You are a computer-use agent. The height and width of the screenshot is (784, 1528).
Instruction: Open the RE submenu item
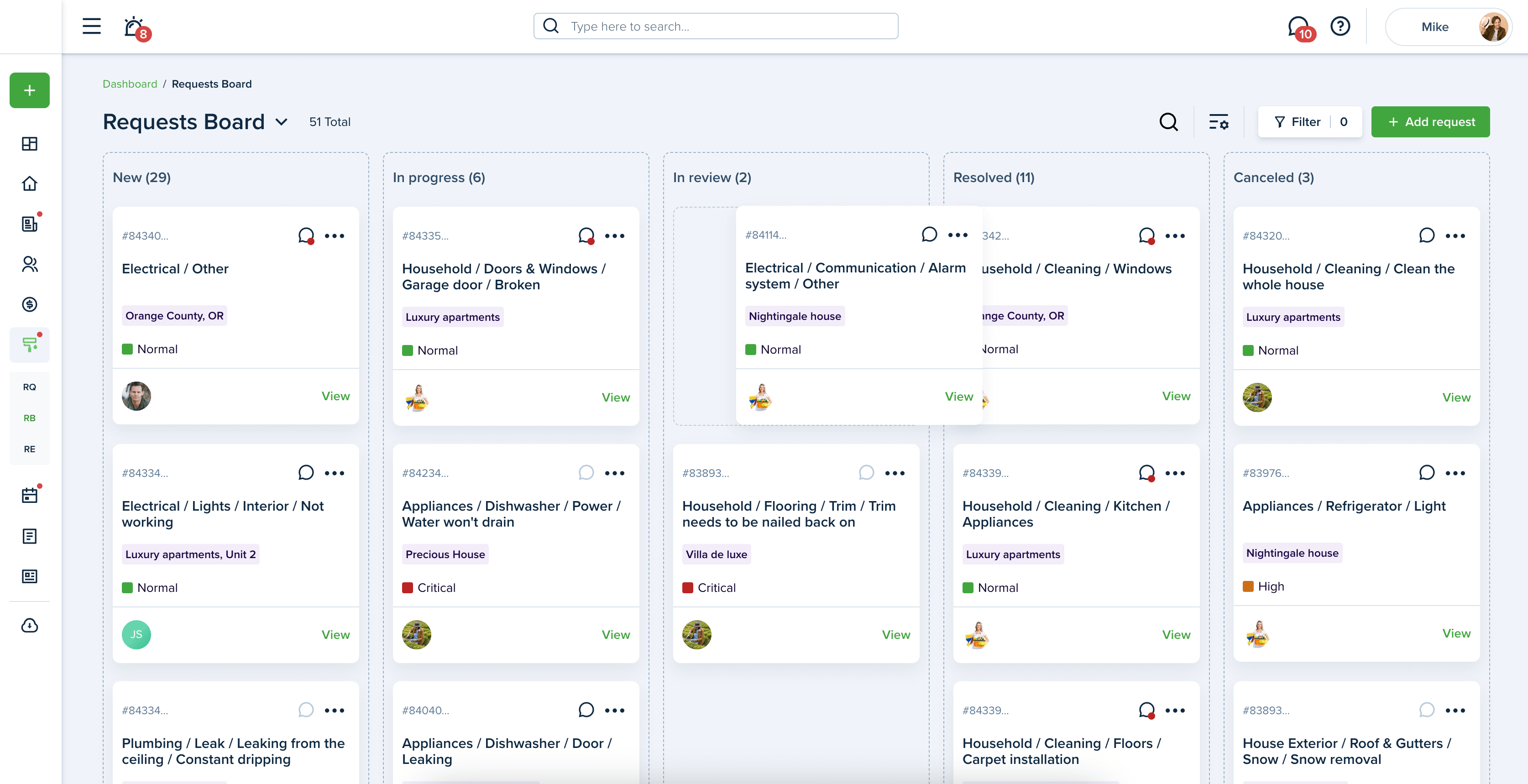pos(30,449)
